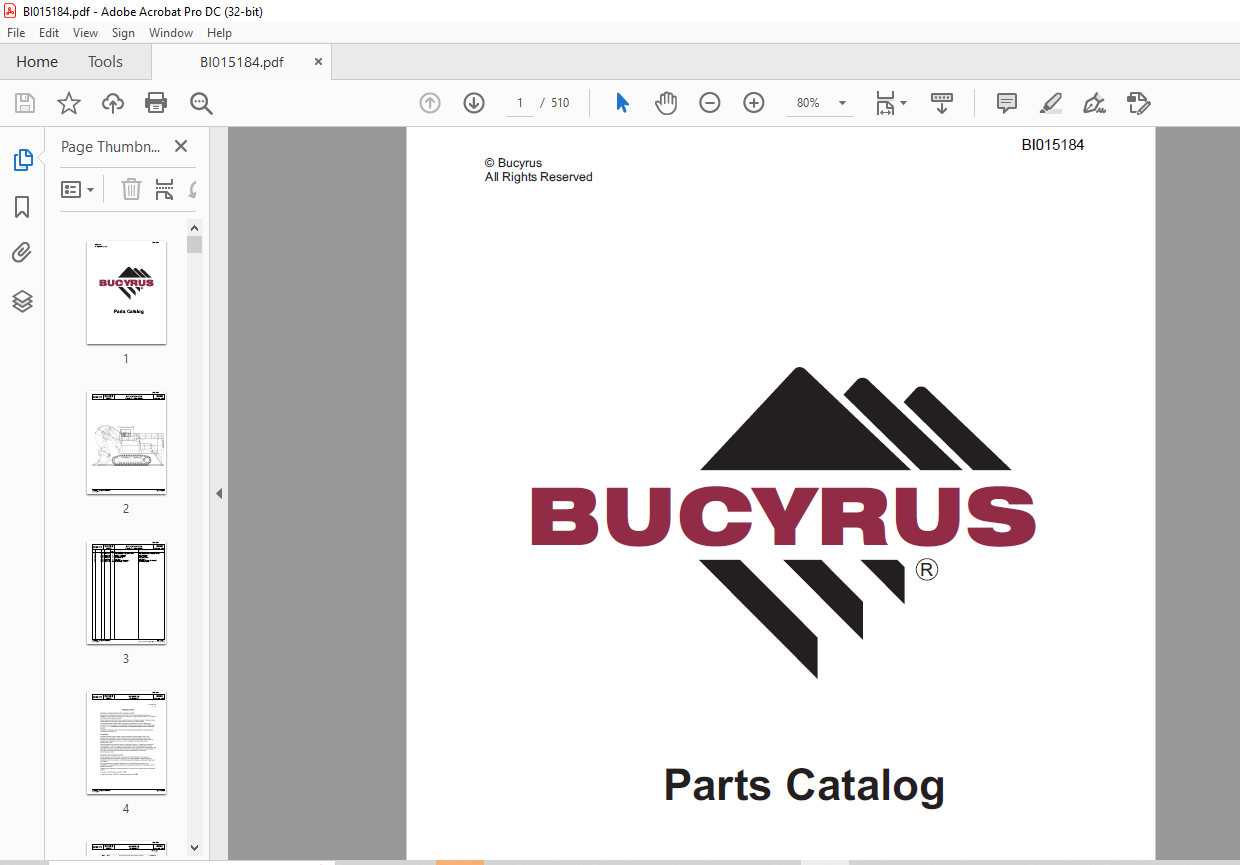Open the Edit menu
This screenshot has width=1240, height=865.
pos(49,33)
